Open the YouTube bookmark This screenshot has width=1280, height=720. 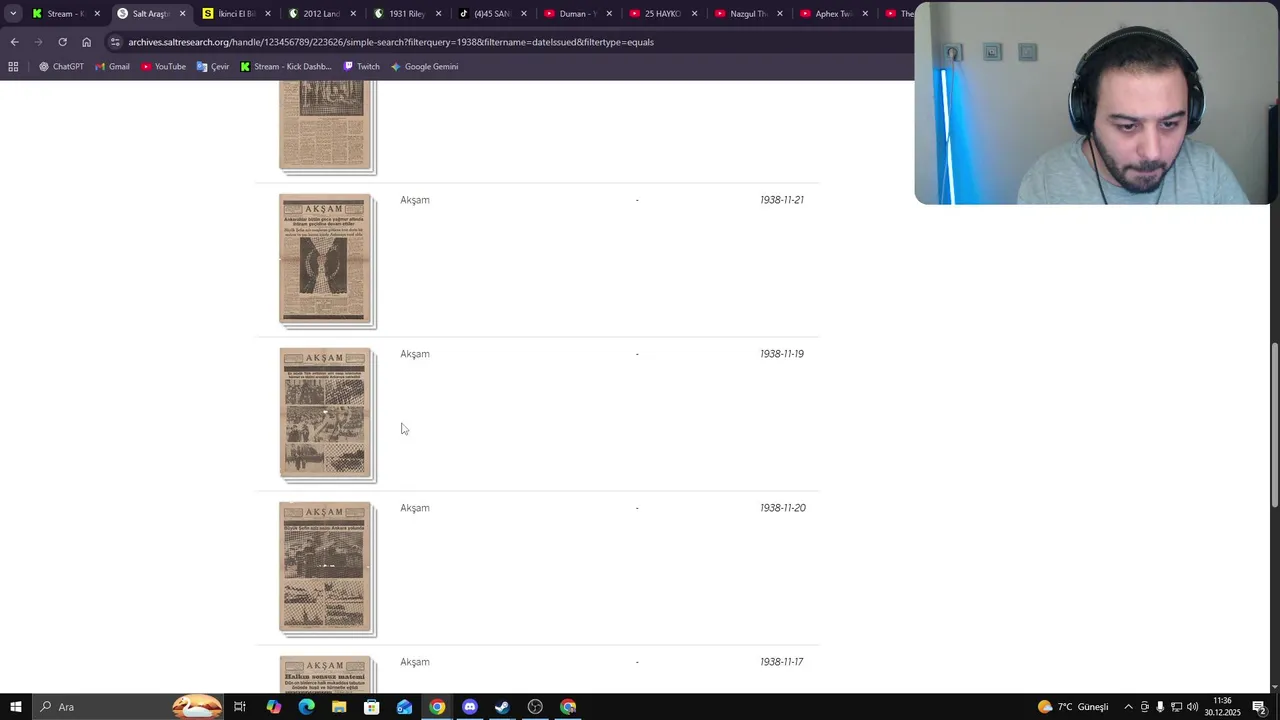coord(163,67)
